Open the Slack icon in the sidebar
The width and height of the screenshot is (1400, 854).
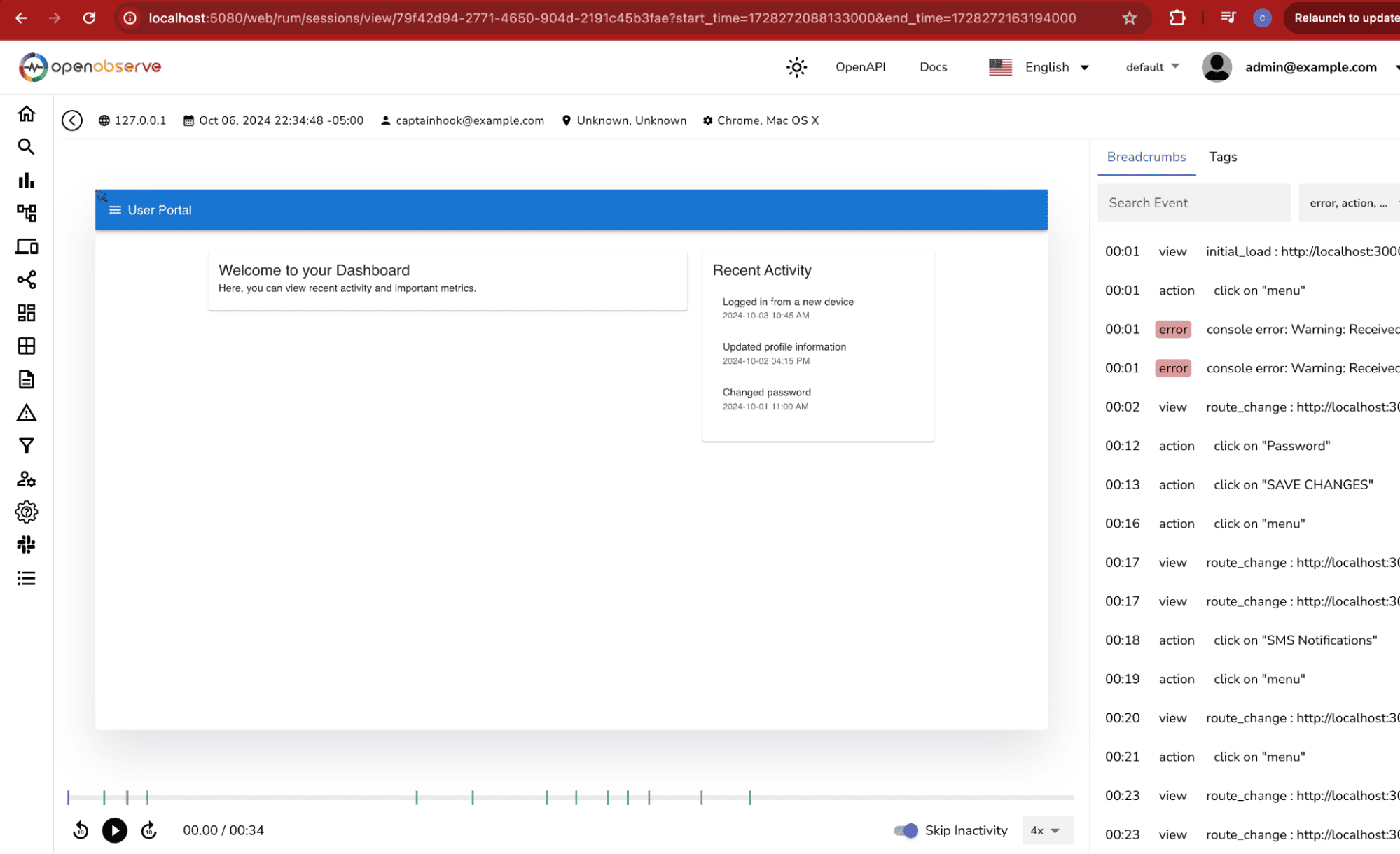pos(26,545)
